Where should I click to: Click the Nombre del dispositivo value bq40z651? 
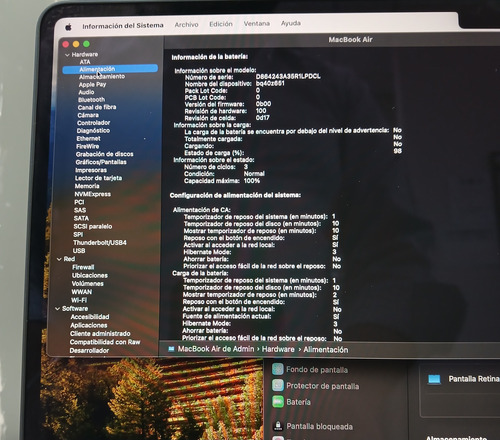point(270,83)
